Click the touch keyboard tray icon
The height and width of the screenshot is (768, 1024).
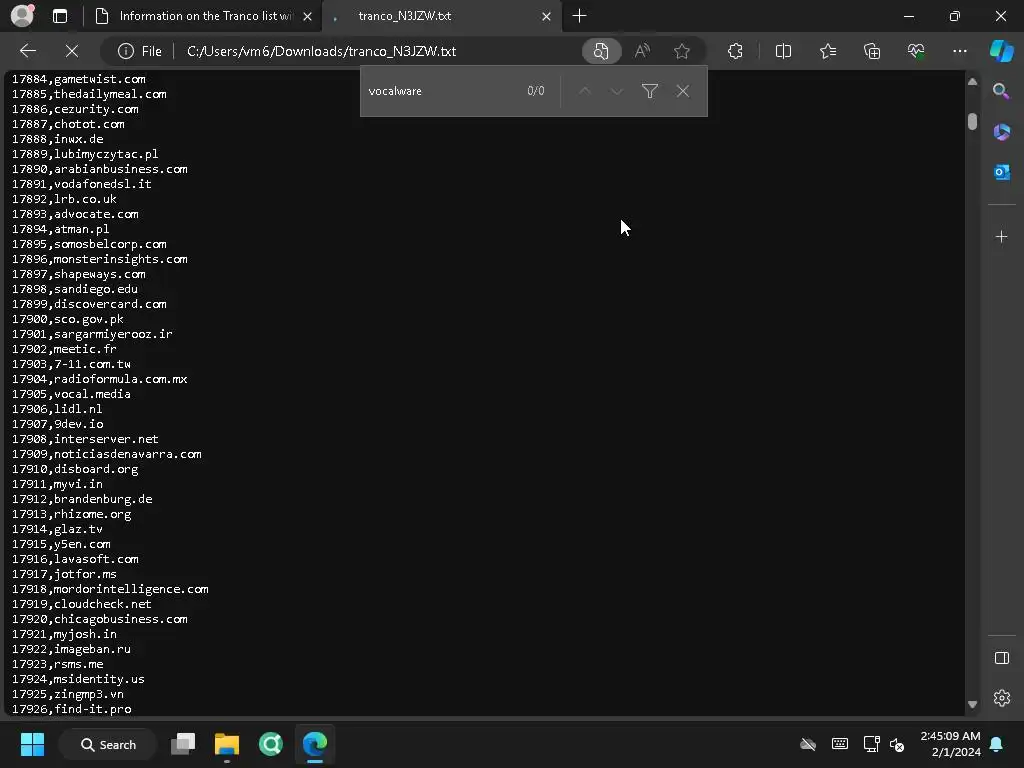click(840, 744)
